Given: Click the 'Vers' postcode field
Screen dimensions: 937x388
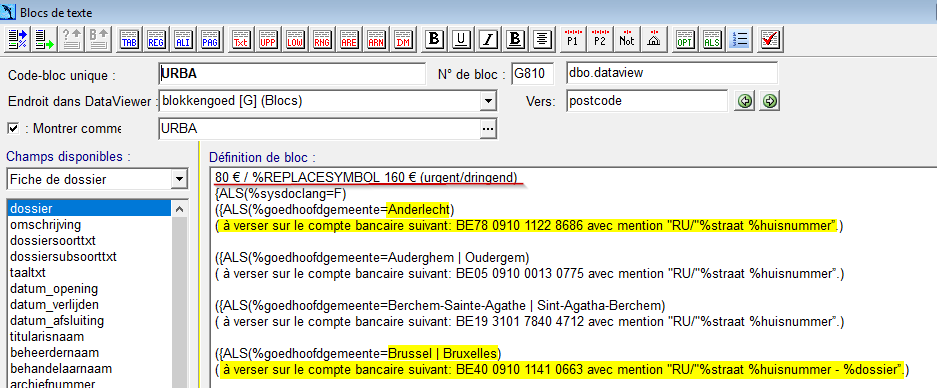Looking at the screenshot, I should pos(647,101).
